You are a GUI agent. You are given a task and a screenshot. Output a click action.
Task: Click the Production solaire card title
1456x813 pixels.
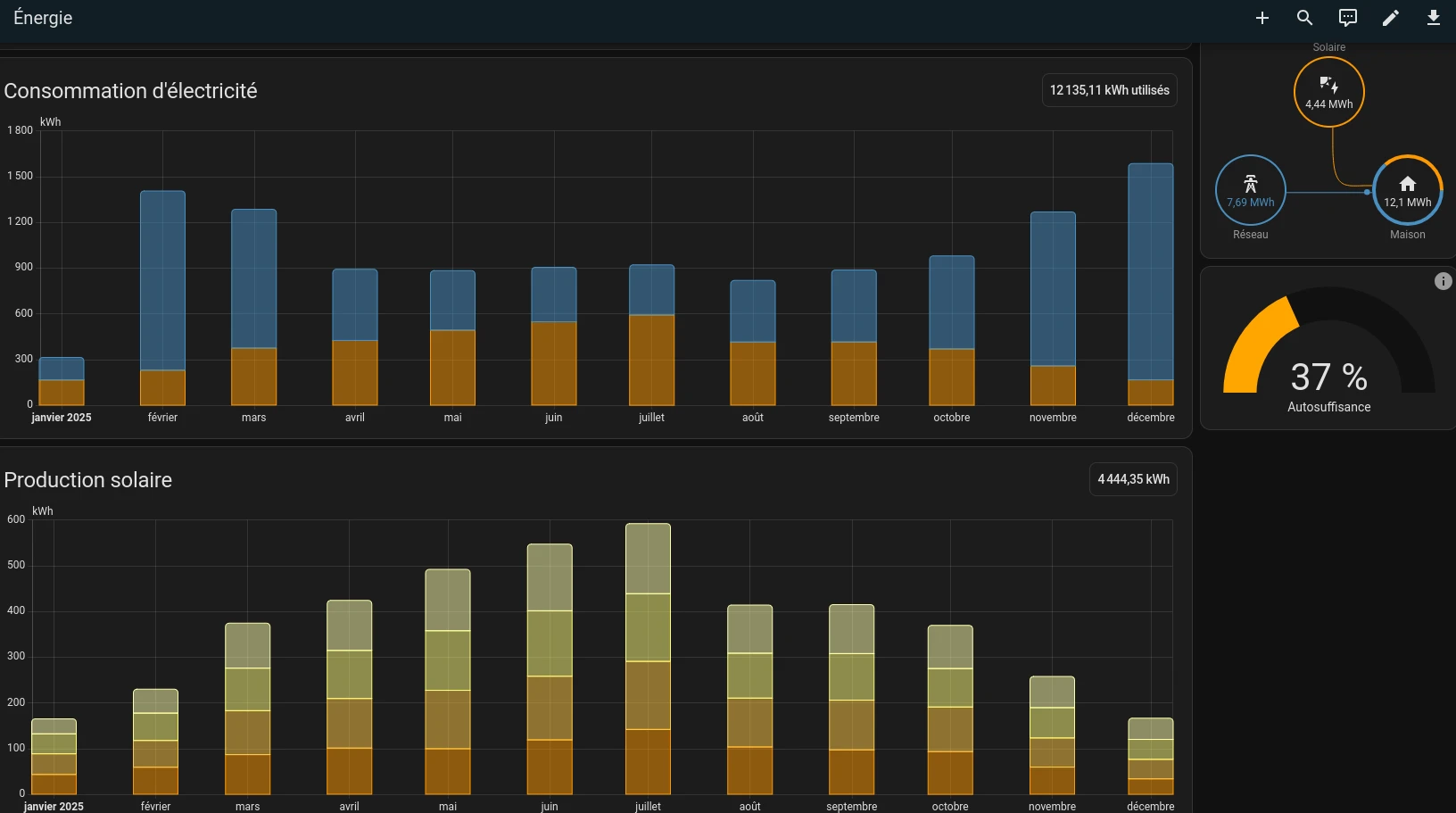coord(88,480)
